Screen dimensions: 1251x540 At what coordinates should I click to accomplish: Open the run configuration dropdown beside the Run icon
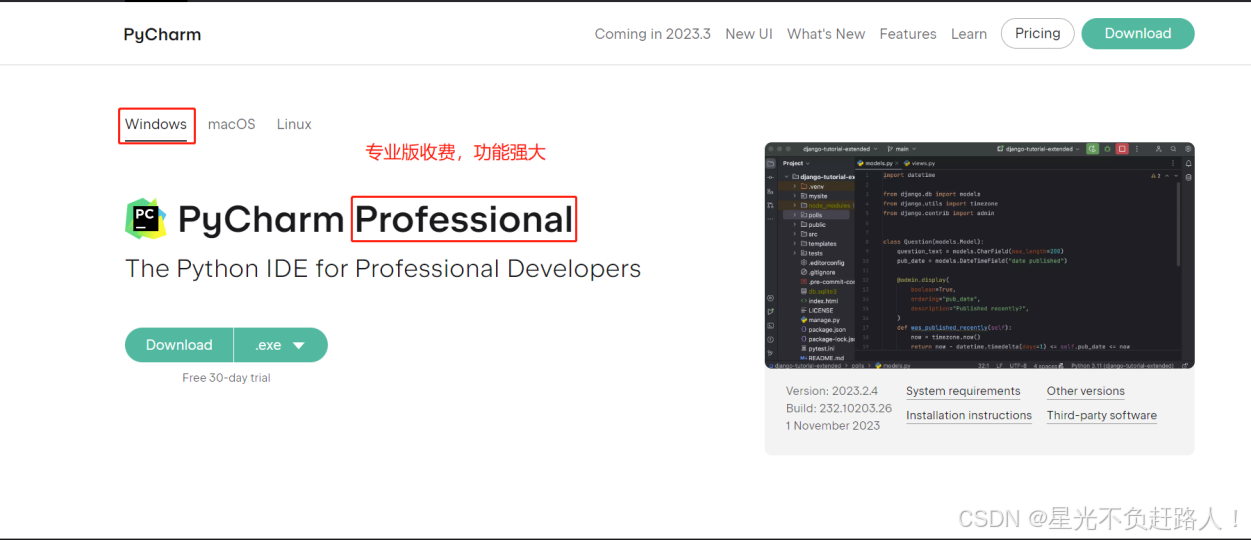(1038, 149)
